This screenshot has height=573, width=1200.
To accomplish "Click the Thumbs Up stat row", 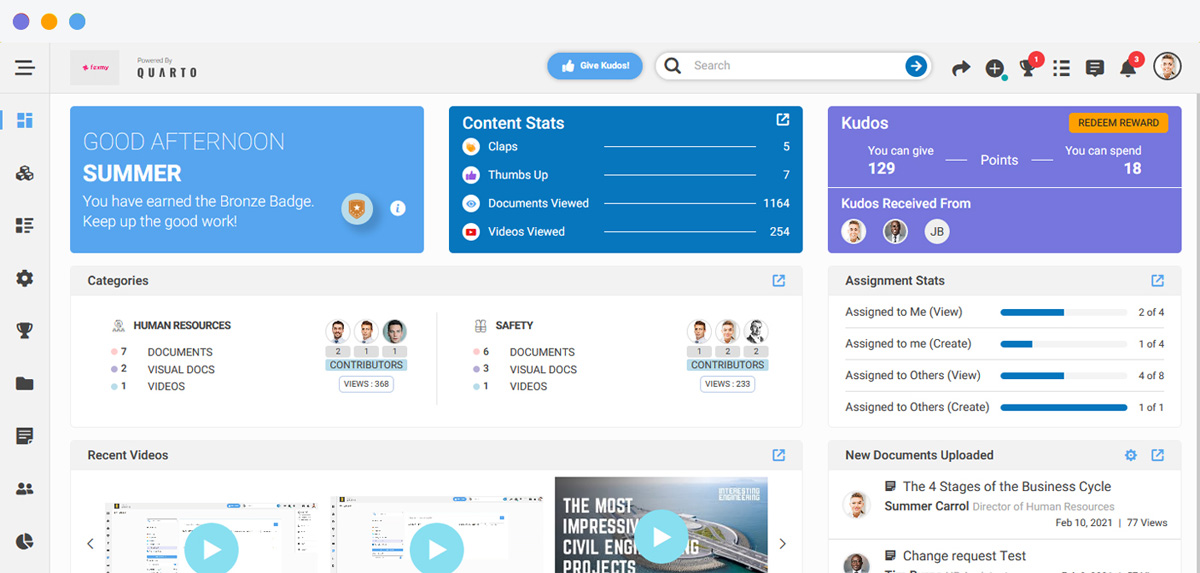I will (626, 175).
